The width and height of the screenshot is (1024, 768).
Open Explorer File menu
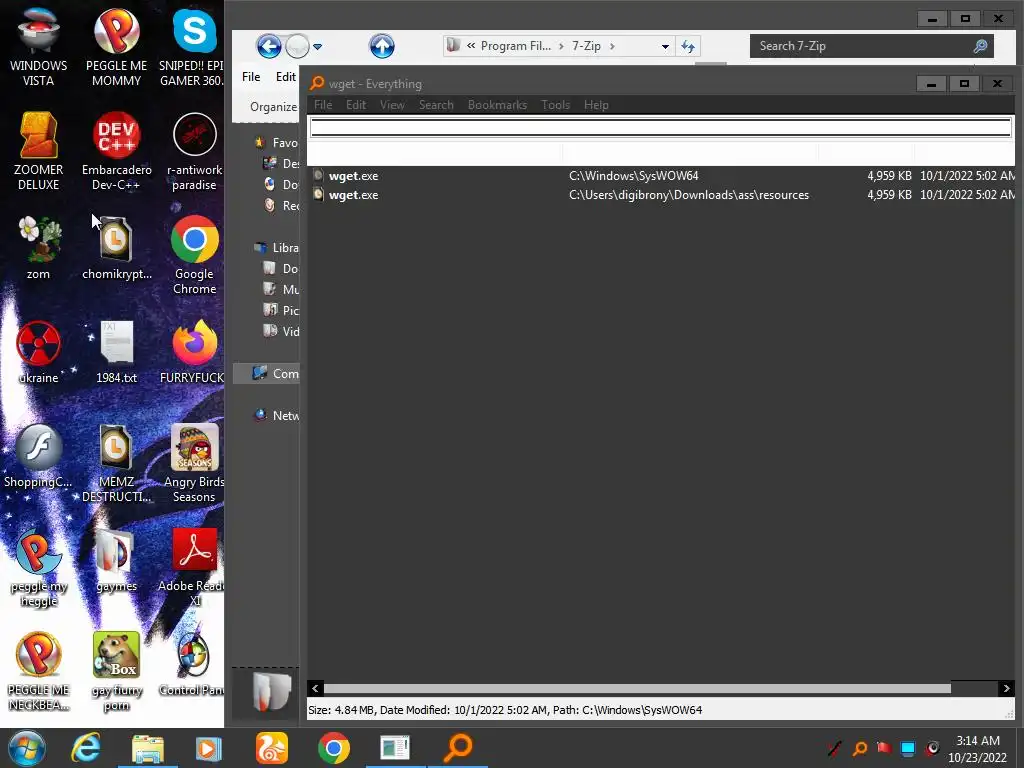[x=251, y=77]
